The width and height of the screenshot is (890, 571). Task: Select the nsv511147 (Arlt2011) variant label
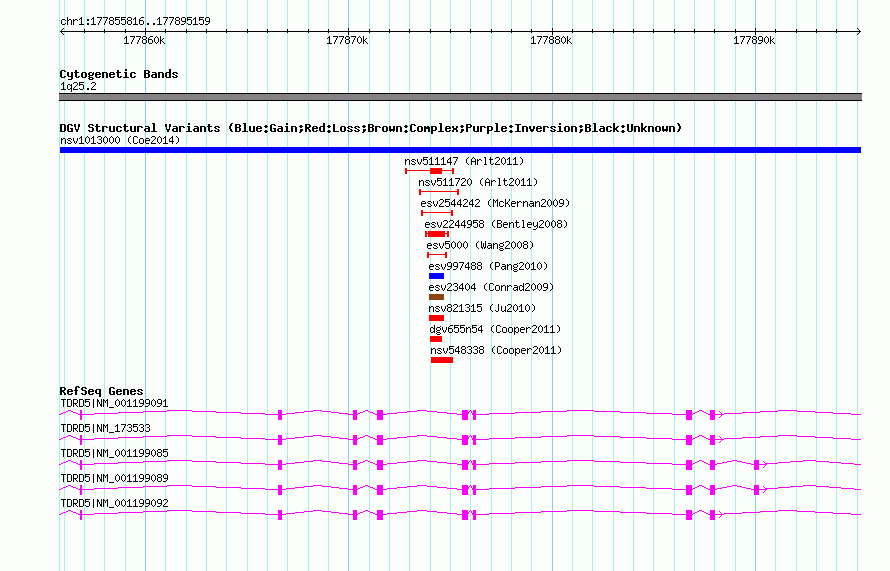(x=464, y=161)
